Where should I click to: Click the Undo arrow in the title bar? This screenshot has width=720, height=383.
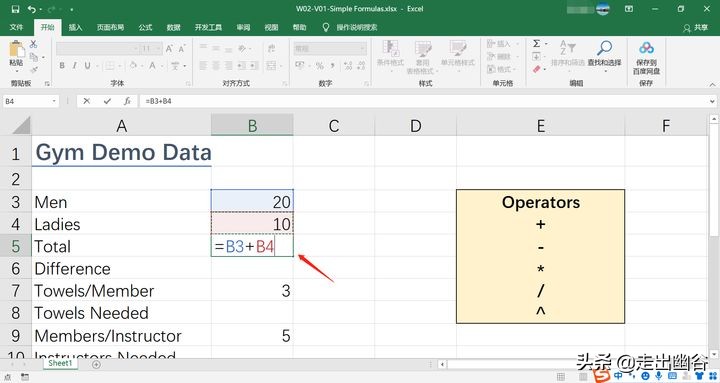click(x=31, y=9)
